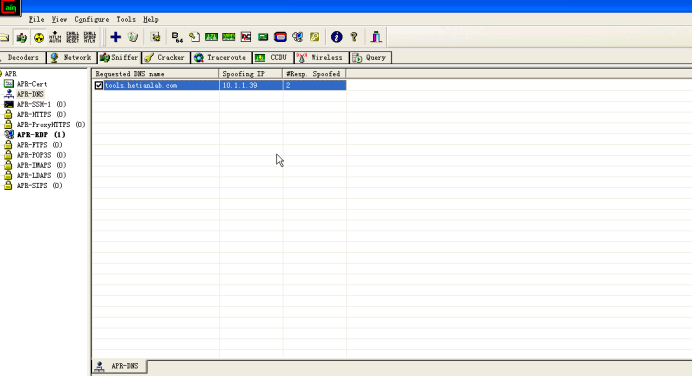Open the Help menu
Screen dimensions: 692x376
[x=151, y=19]
